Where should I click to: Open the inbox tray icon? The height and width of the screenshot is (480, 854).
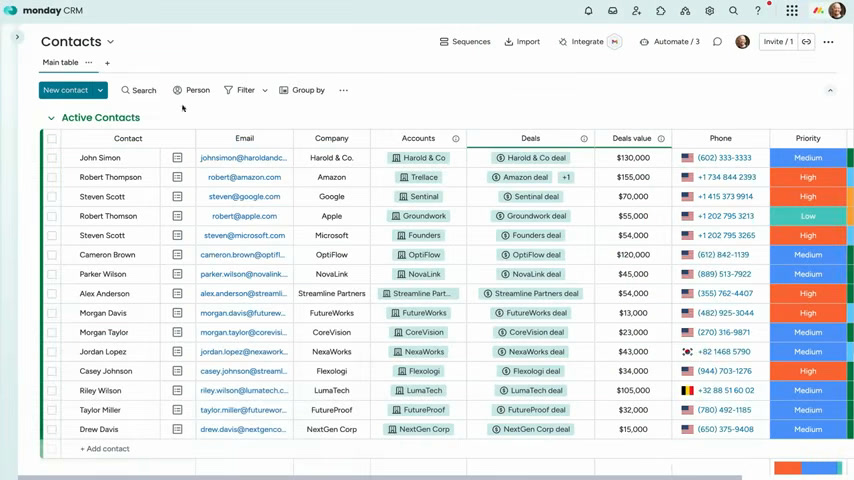[613, 10]
